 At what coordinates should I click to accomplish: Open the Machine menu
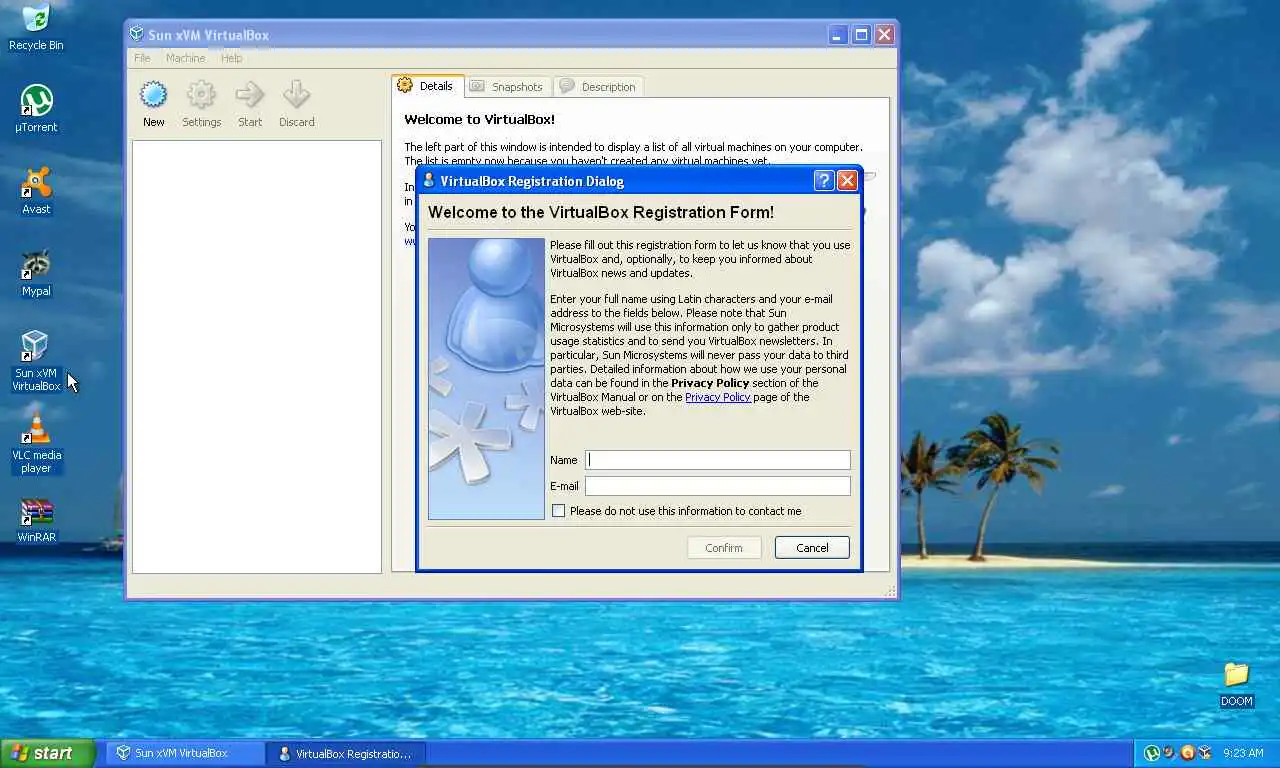point(185,58)
